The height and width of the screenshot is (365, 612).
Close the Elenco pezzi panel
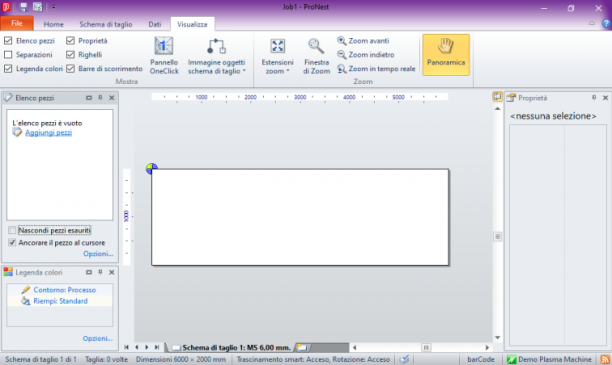(x=112, y=98)
